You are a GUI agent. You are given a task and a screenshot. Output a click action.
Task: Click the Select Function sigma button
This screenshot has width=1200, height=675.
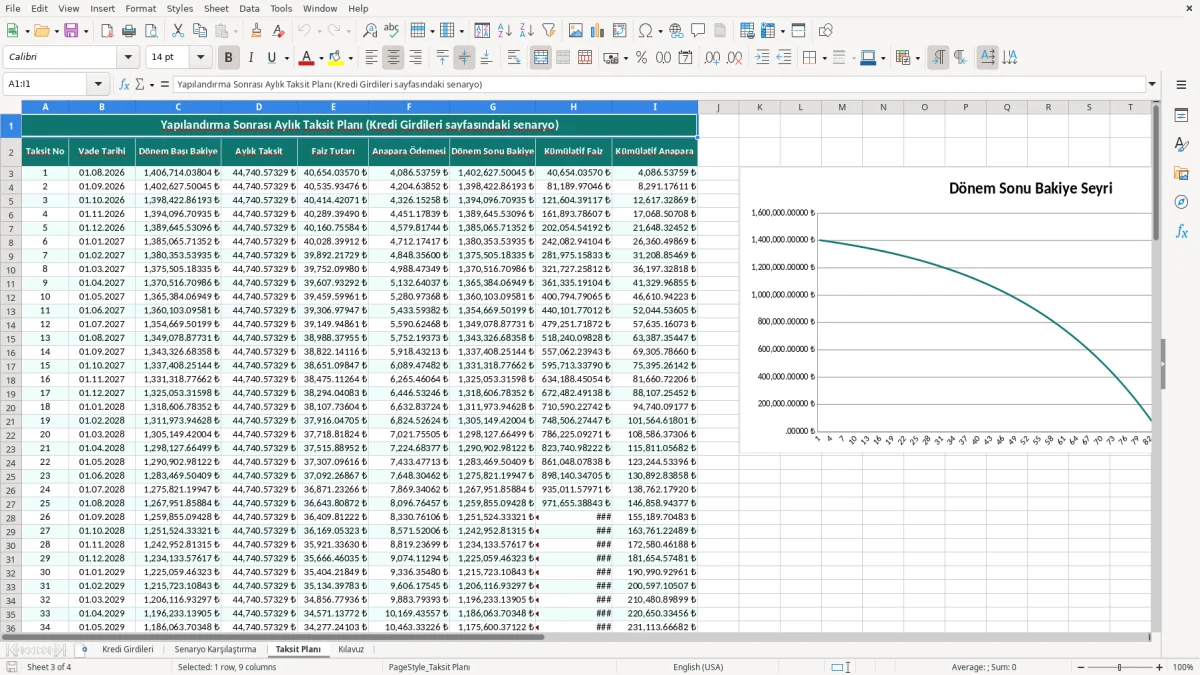pyautogui.click(x=139, y=84)
